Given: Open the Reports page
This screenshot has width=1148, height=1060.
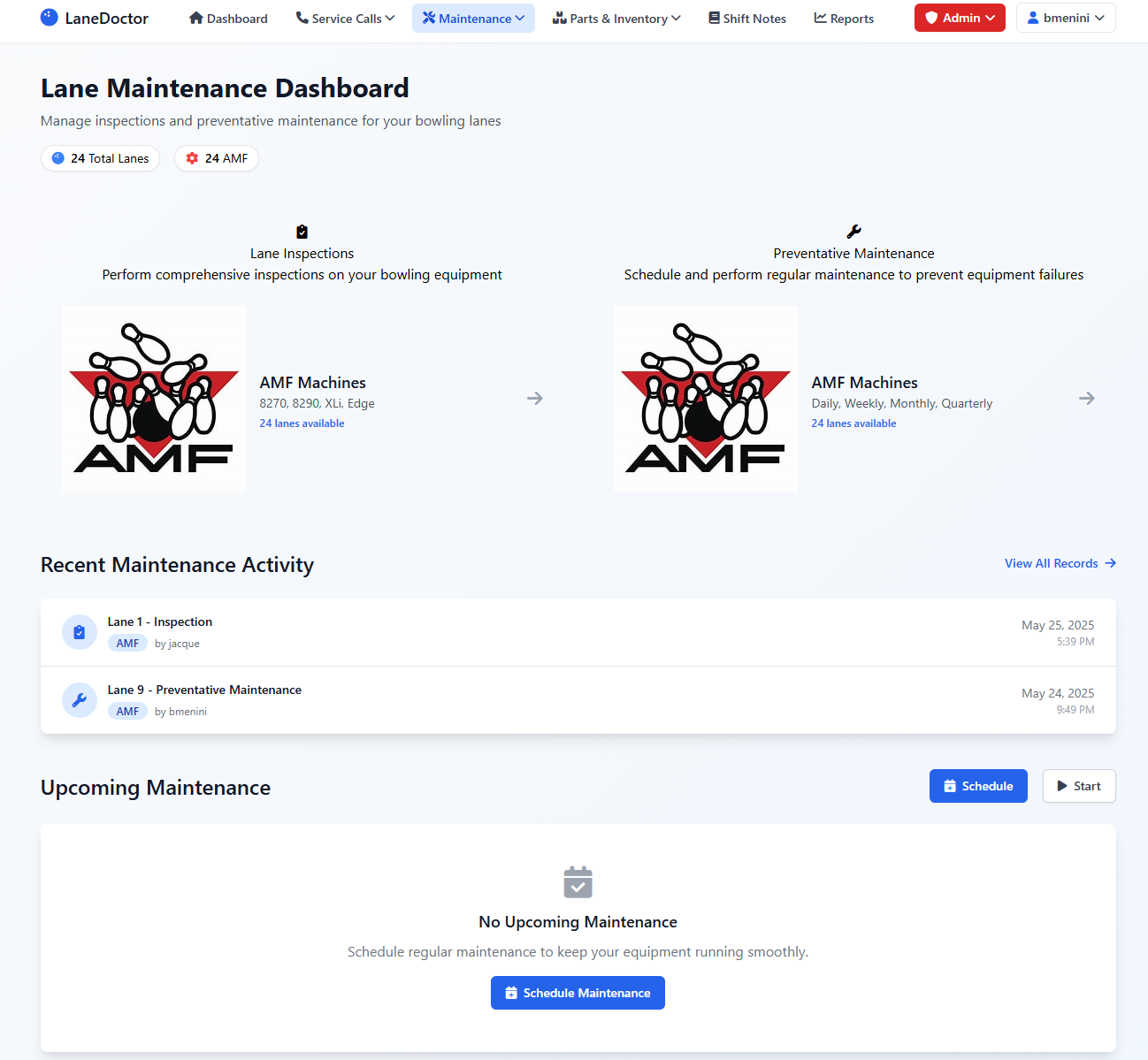Looking at the screenshot, I should tap(844, 18).
